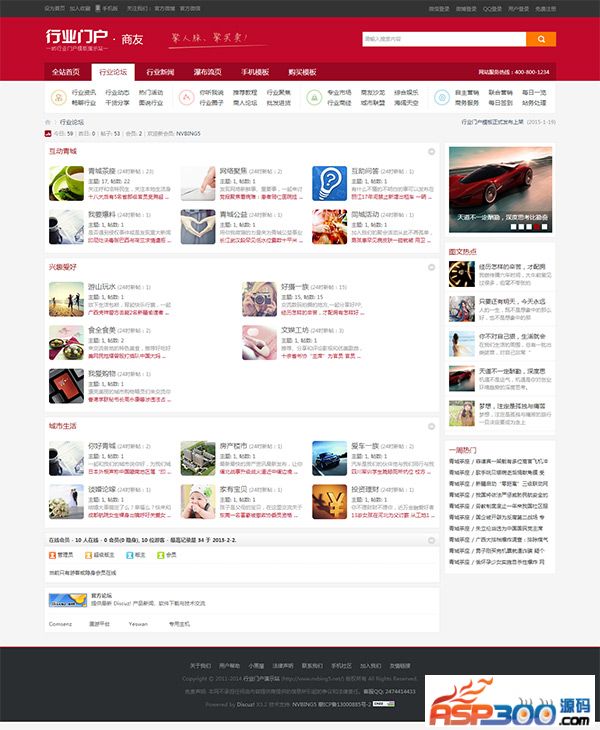Open the lightbulb icon for 互助问答 forum
The height and width of the screenshot is (730, 600).
pos(330,183)
